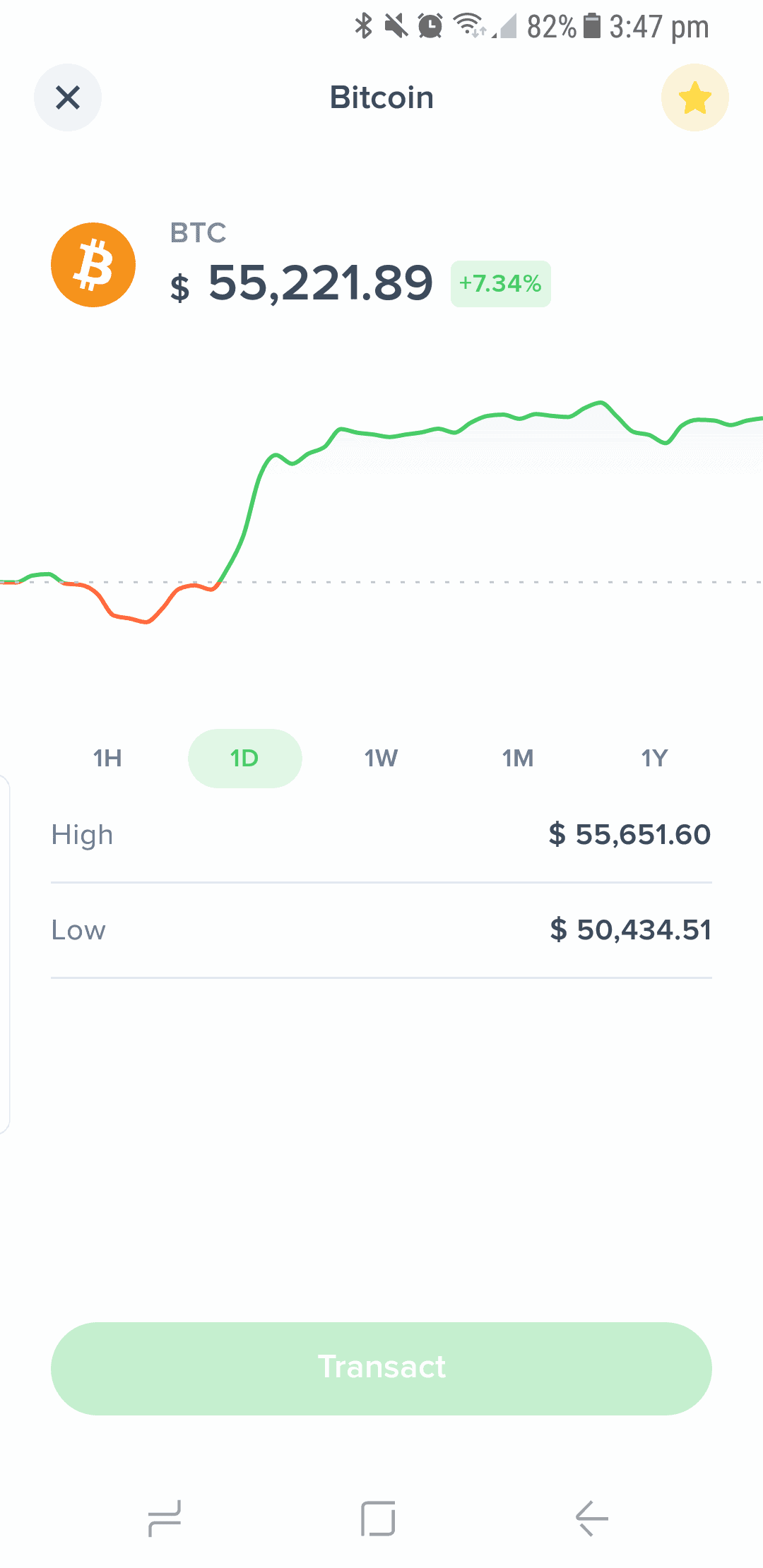The image size is (763, 1568).
Task: Tap the High price row
Action: (x=381, y=835)
